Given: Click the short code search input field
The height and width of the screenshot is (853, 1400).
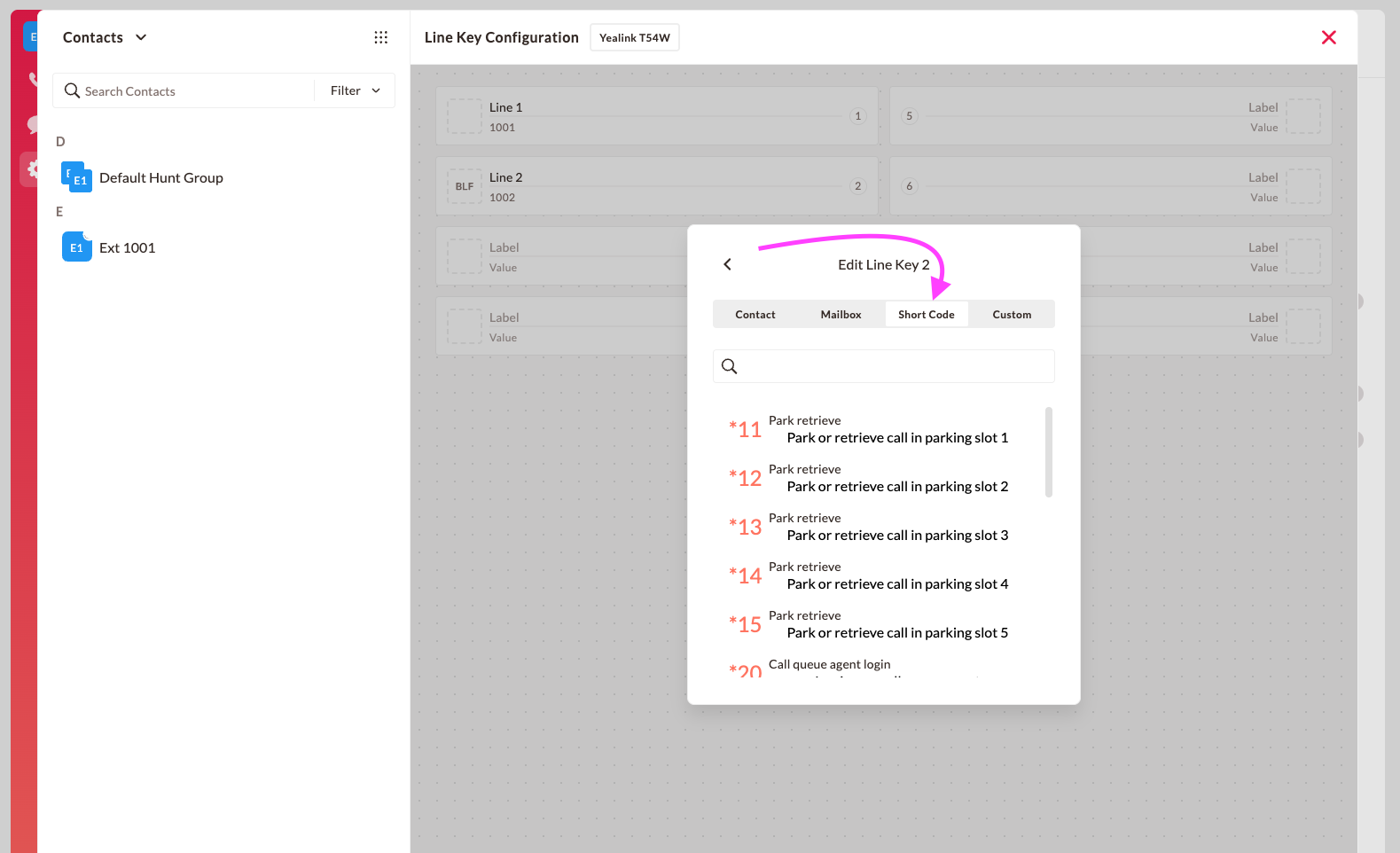Looking at the screenshot, I should (x=884, y=366).
